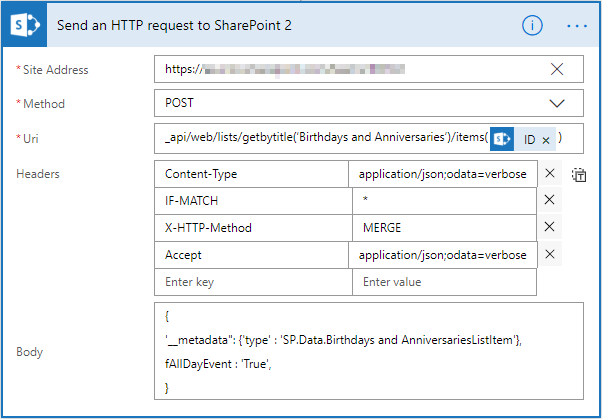Click the empty 'Enter key' header field

tap(253, 282)
